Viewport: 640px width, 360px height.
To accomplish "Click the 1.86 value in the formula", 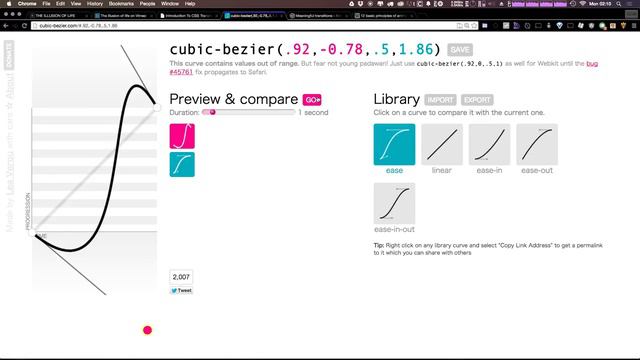I will pyautogui.click(x=416, y=49).
